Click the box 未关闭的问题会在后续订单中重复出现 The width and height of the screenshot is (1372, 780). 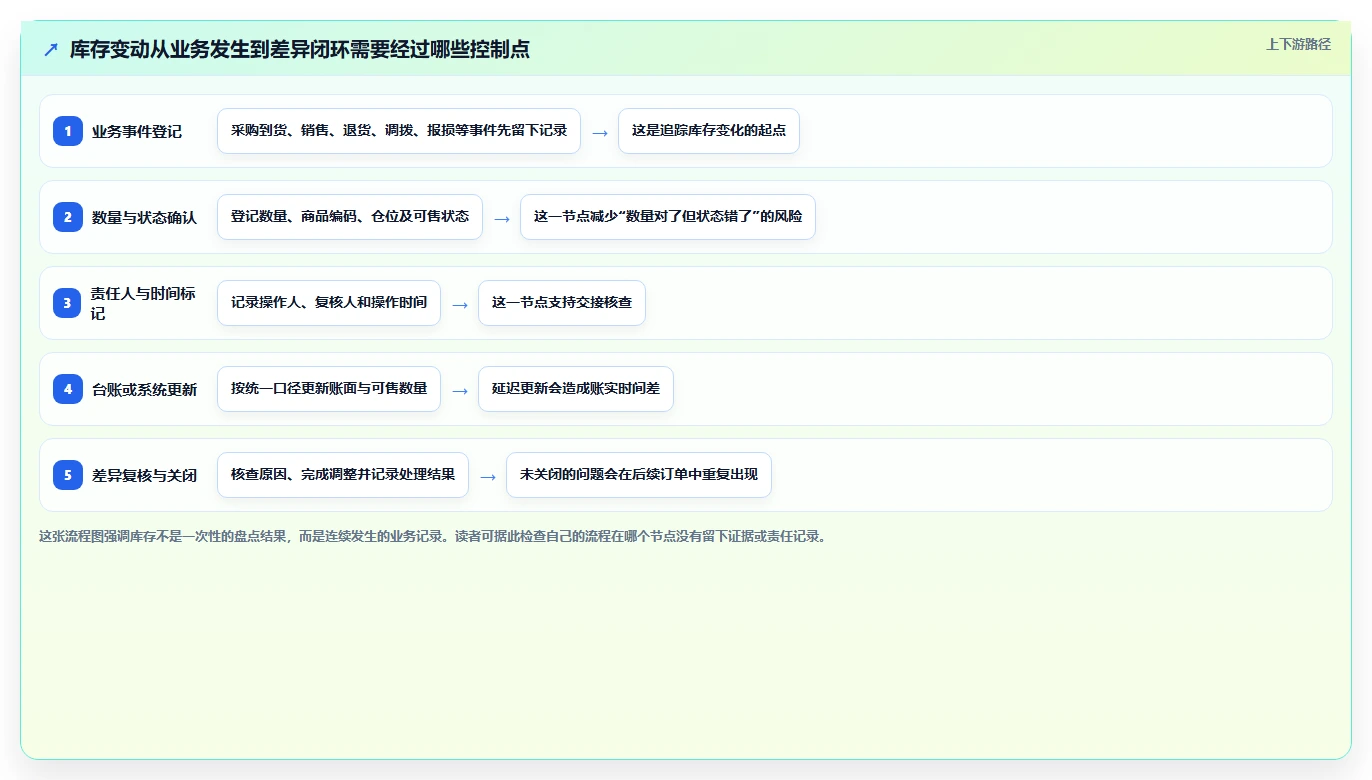(639, 475)
